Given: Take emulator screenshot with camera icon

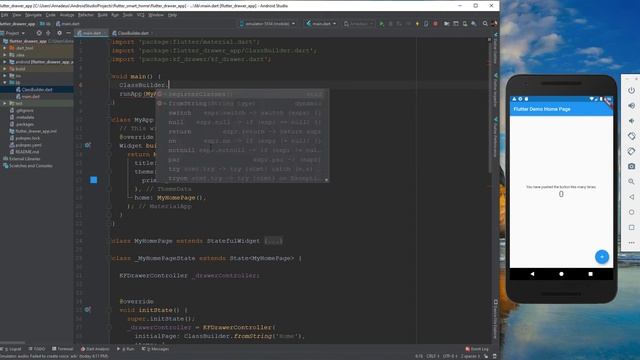Looking at the screenshot, I should (631, 166).
